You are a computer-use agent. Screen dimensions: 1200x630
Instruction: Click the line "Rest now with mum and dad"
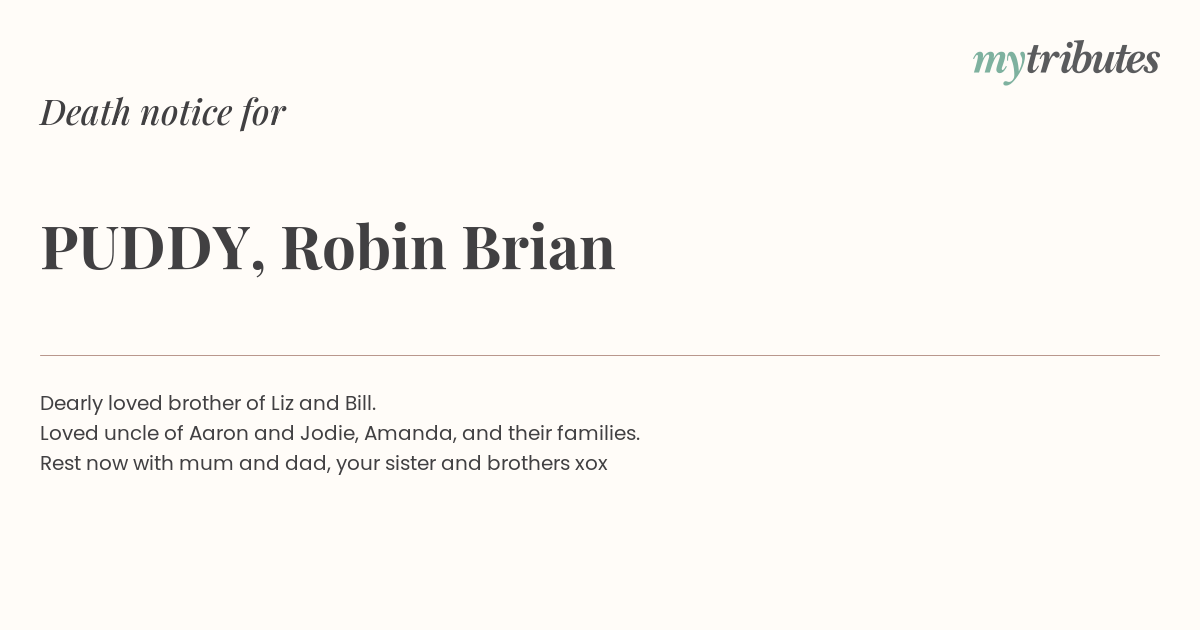tap(324, 463)
